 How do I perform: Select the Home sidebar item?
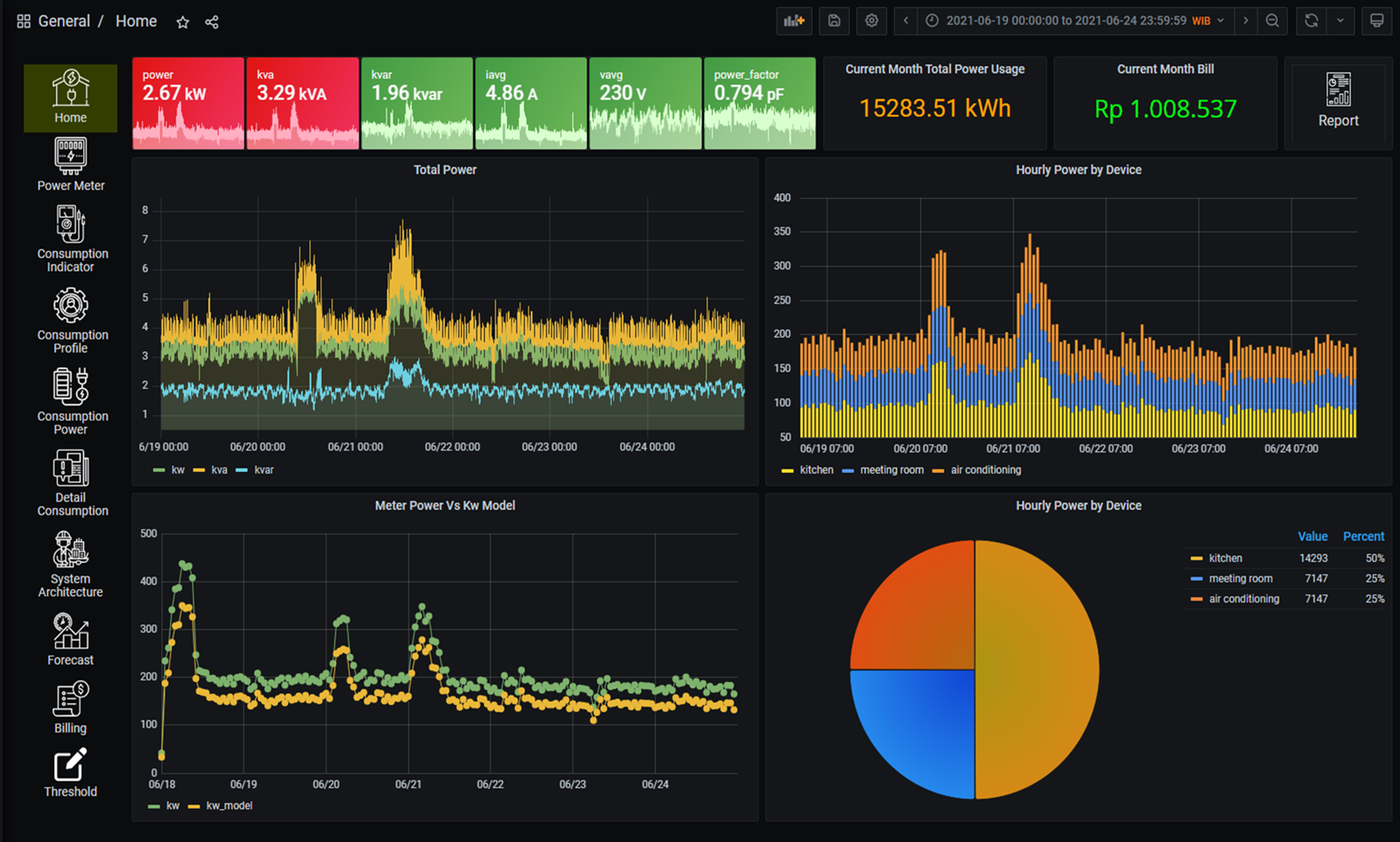[70, 98]
